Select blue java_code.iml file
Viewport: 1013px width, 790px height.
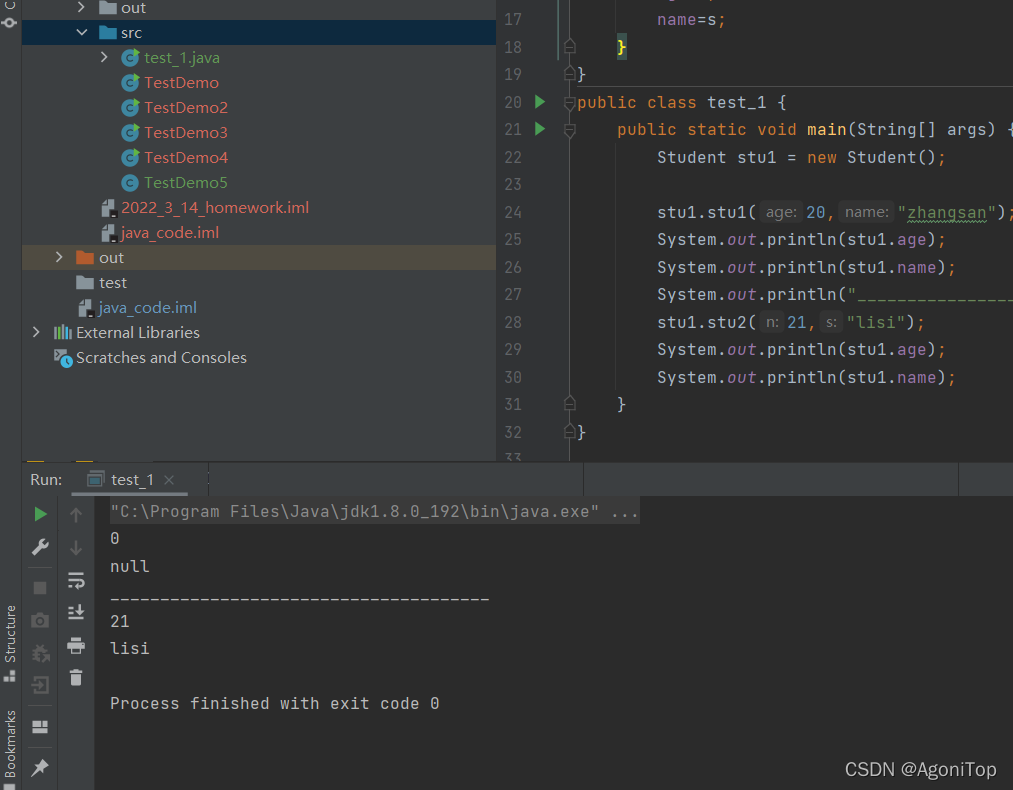click(147, 308)
